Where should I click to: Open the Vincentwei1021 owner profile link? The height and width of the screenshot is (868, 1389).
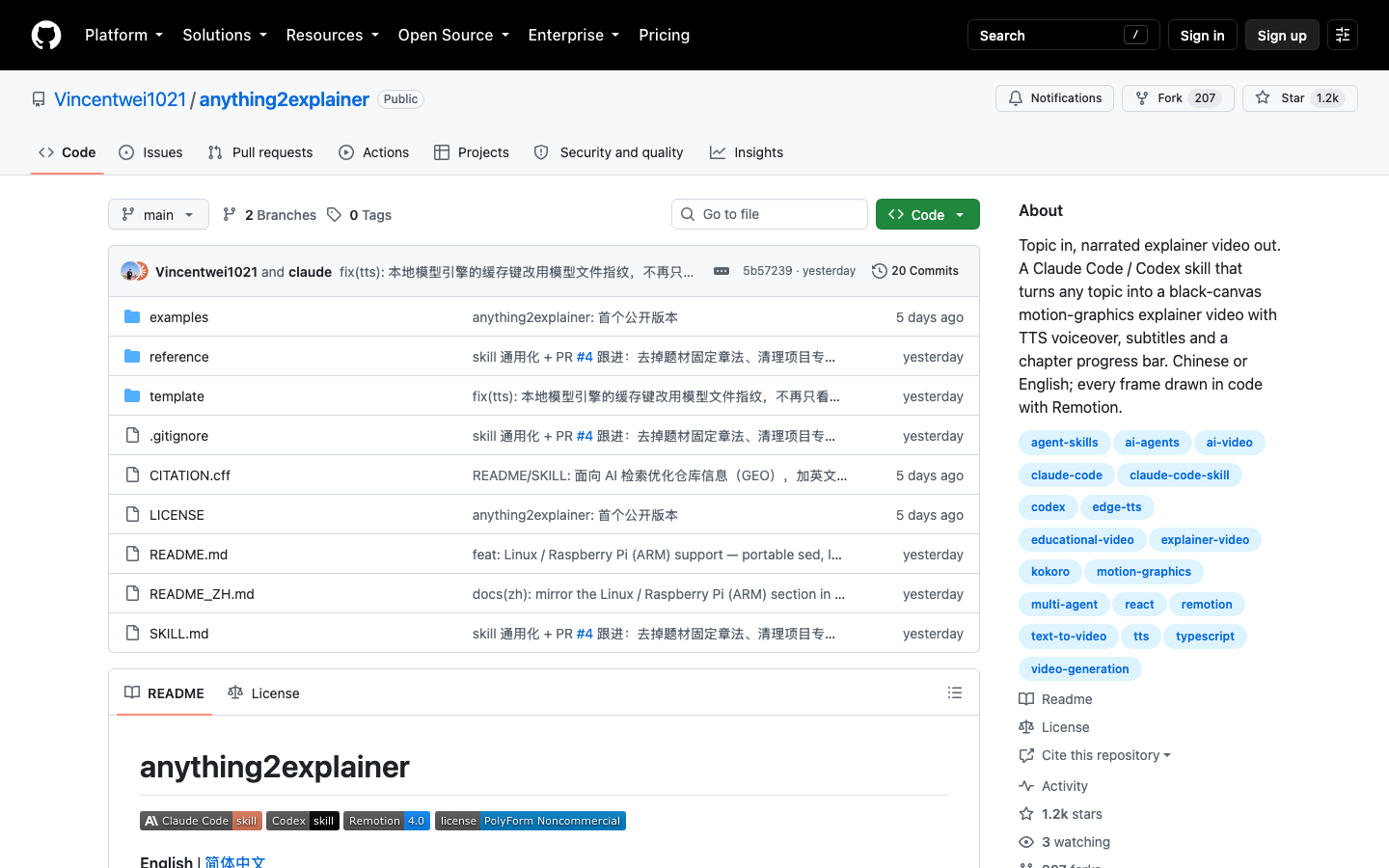120,99
